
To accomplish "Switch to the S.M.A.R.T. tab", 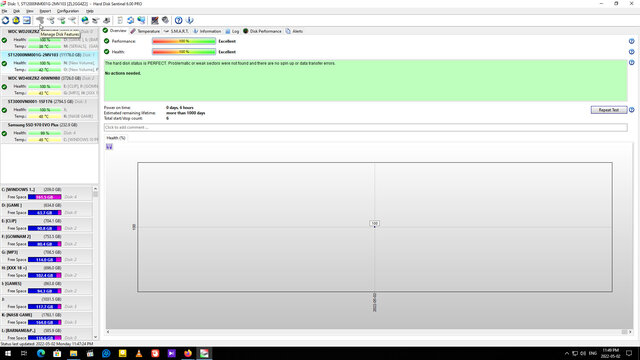I will pos(176,31).
